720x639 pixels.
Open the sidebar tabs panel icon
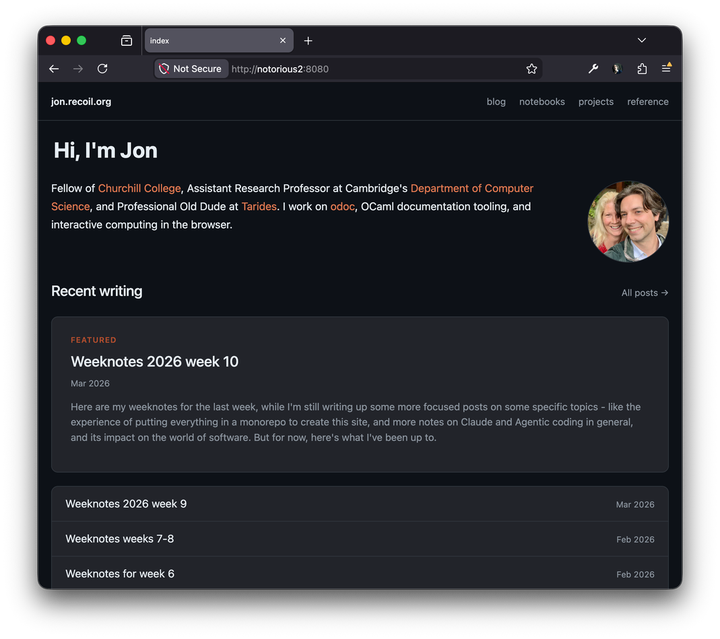[x=126, y=41]
